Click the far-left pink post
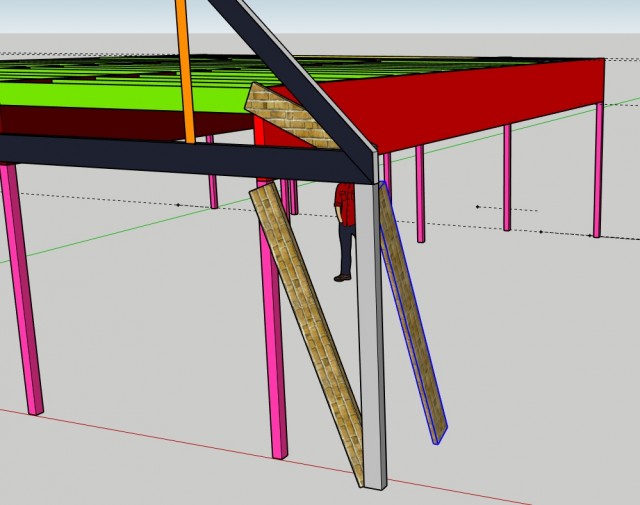This screenshot has width=640, height=505. (21, 288)
